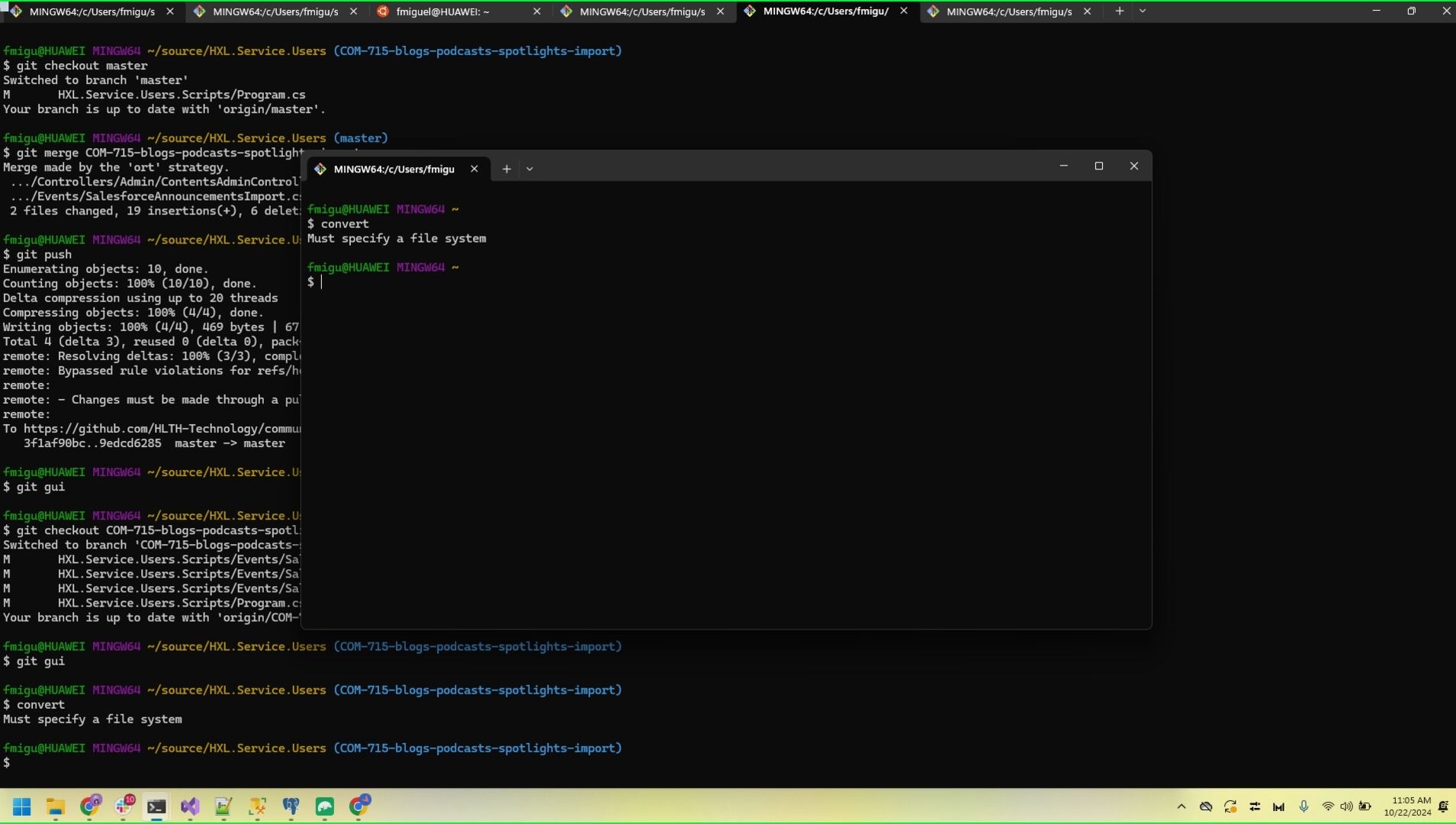This screenshot has width=1456, height=824.
Task: Close the tab in the floating terminal
Action: point(474,169)
